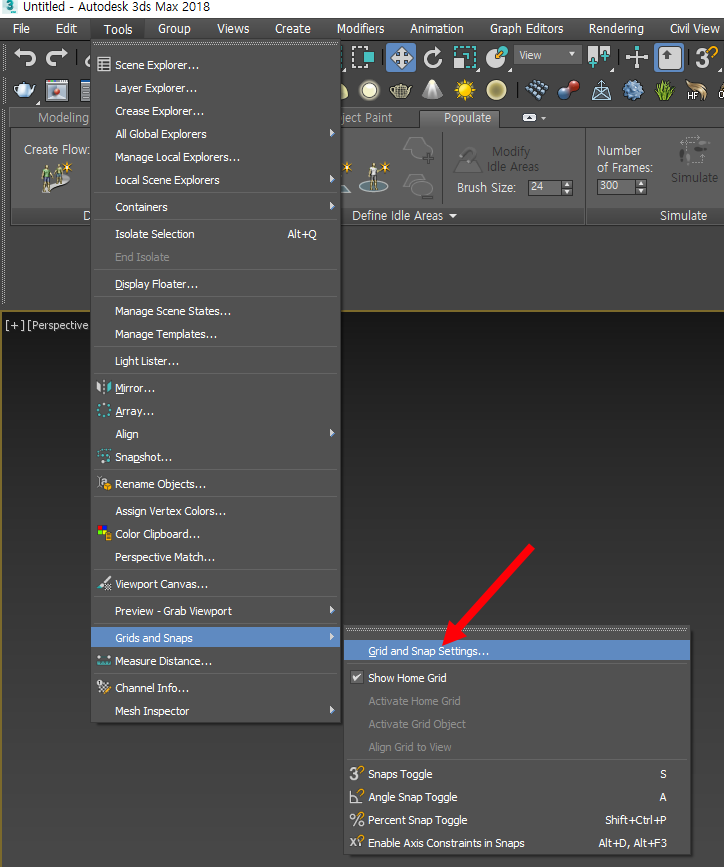Click Select and Manipulate crosshair icon
This screenshot has height=867, width=724.
coord(637,58)
